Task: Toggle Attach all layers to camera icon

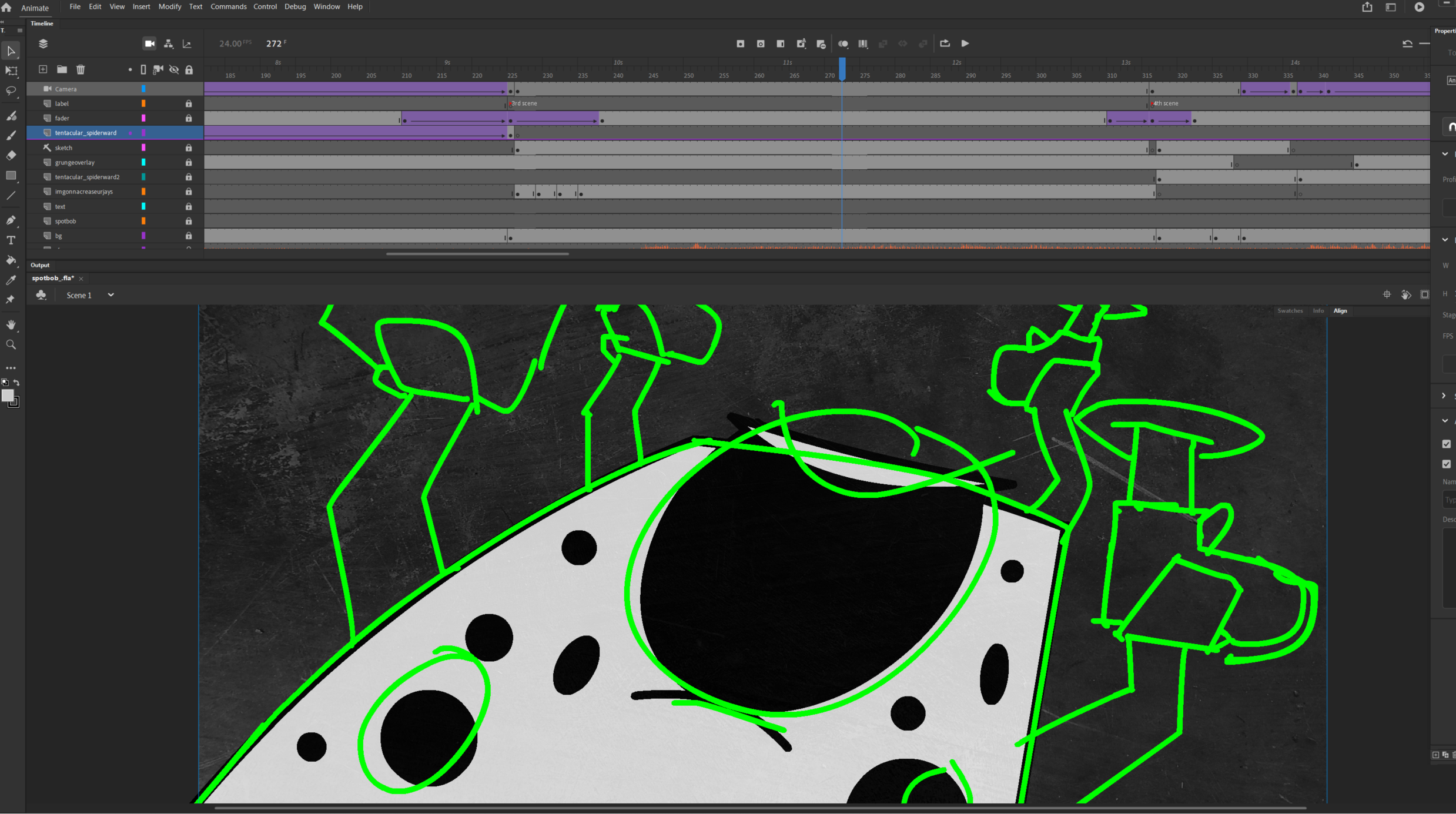Action: (158, 69)
